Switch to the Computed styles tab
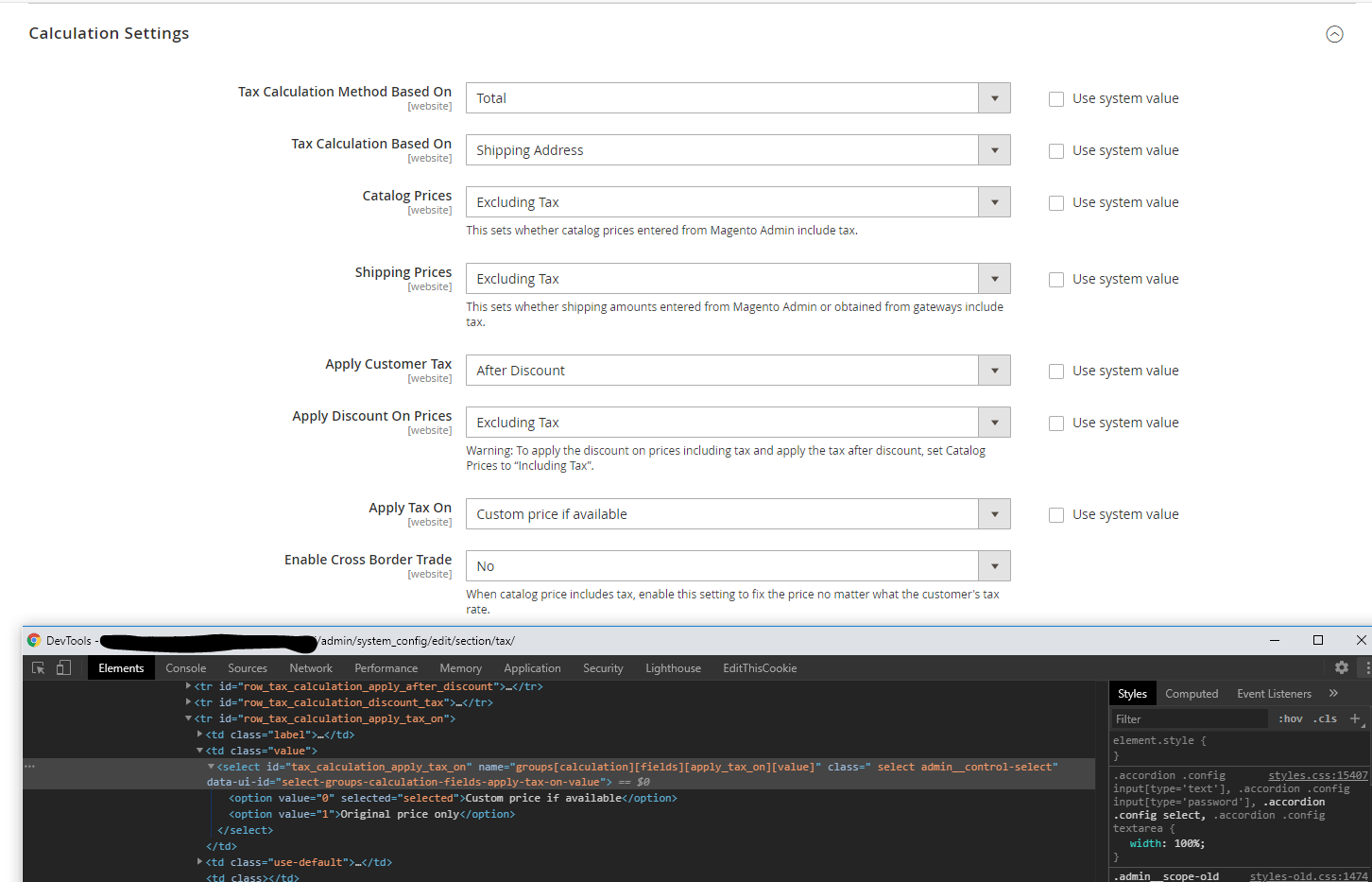This screenshot has height=882, width=1372. (1192, 694)
